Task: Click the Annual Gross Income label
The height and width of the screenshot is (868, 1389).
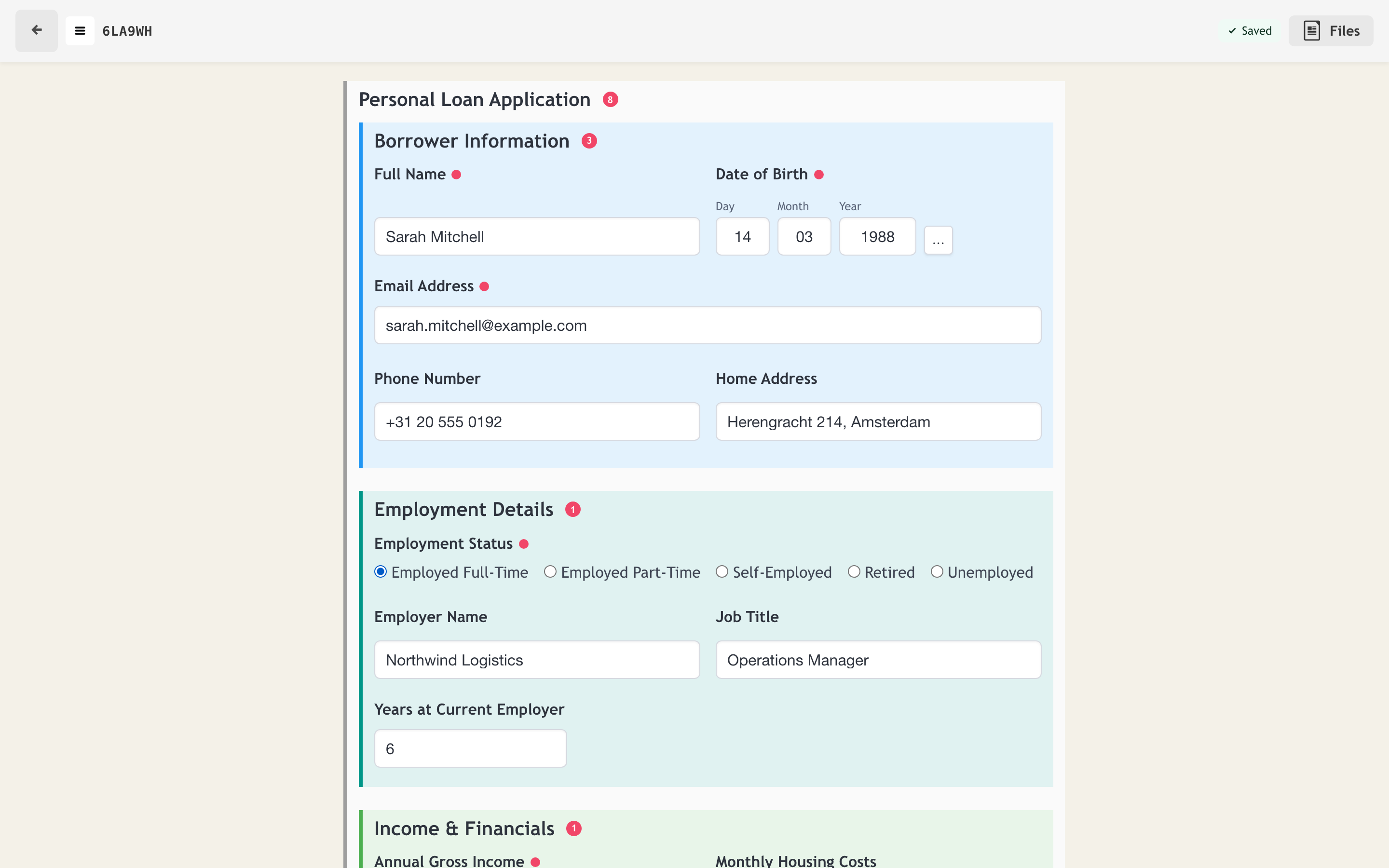Action: pyautogui.click(x=449, y=861)
